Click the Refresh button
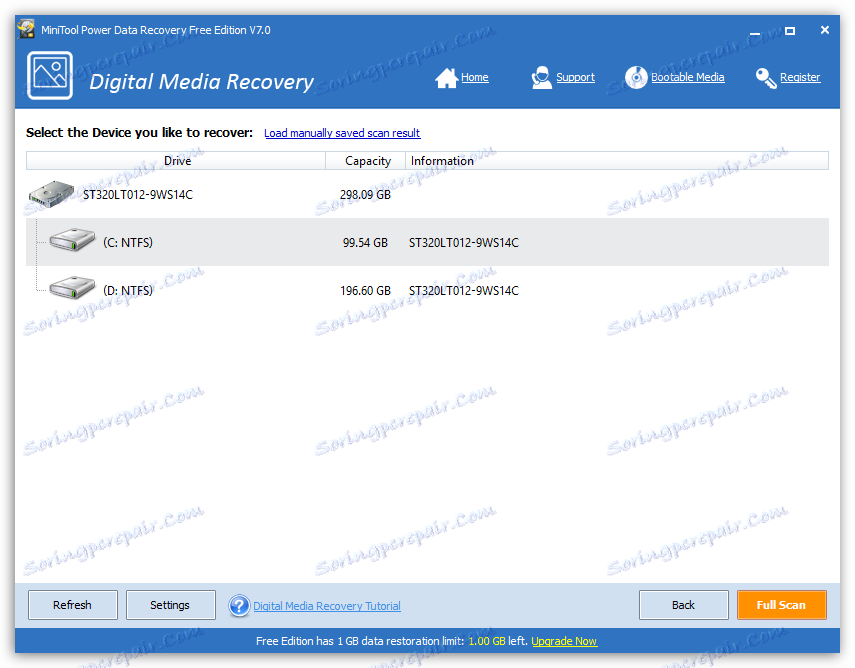 [x=73, y=605]
